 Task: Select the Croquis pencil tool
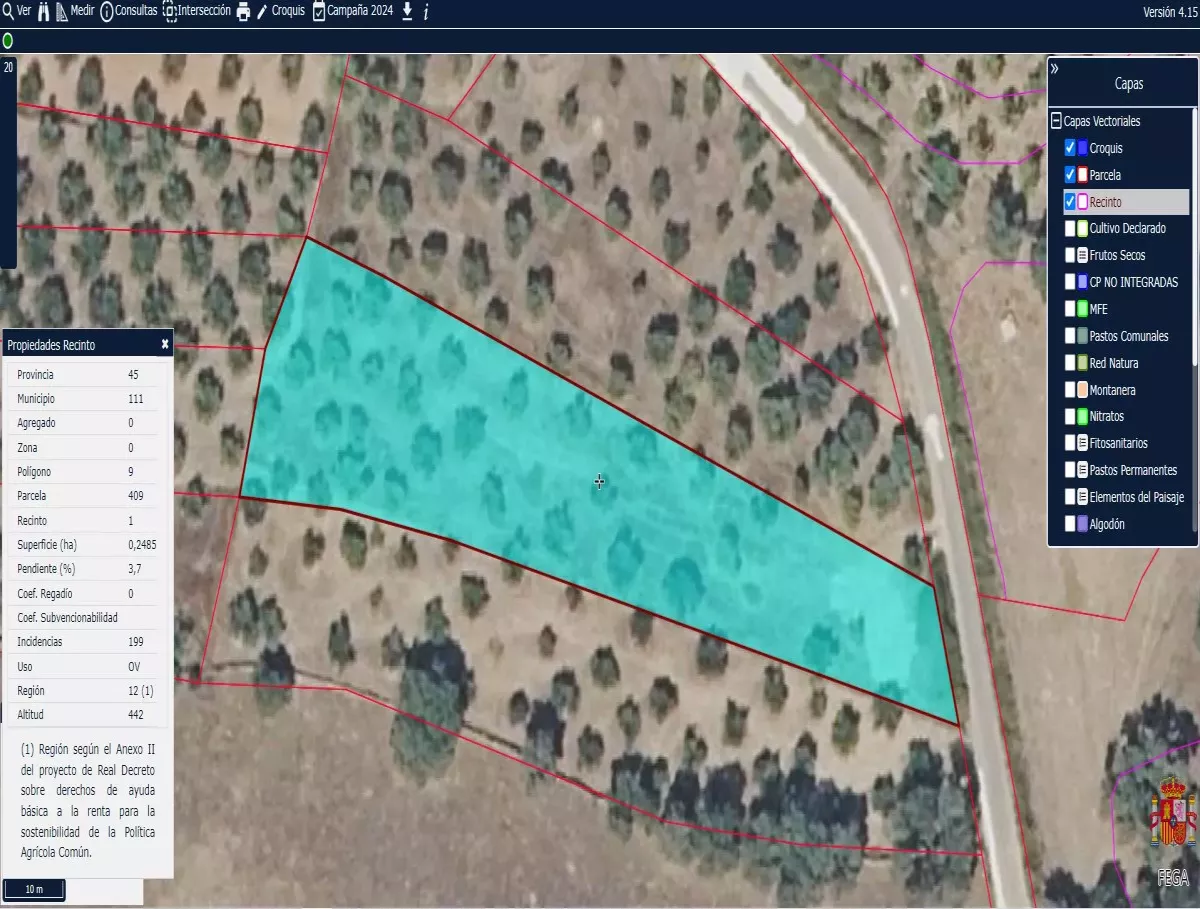coord(263,12)
